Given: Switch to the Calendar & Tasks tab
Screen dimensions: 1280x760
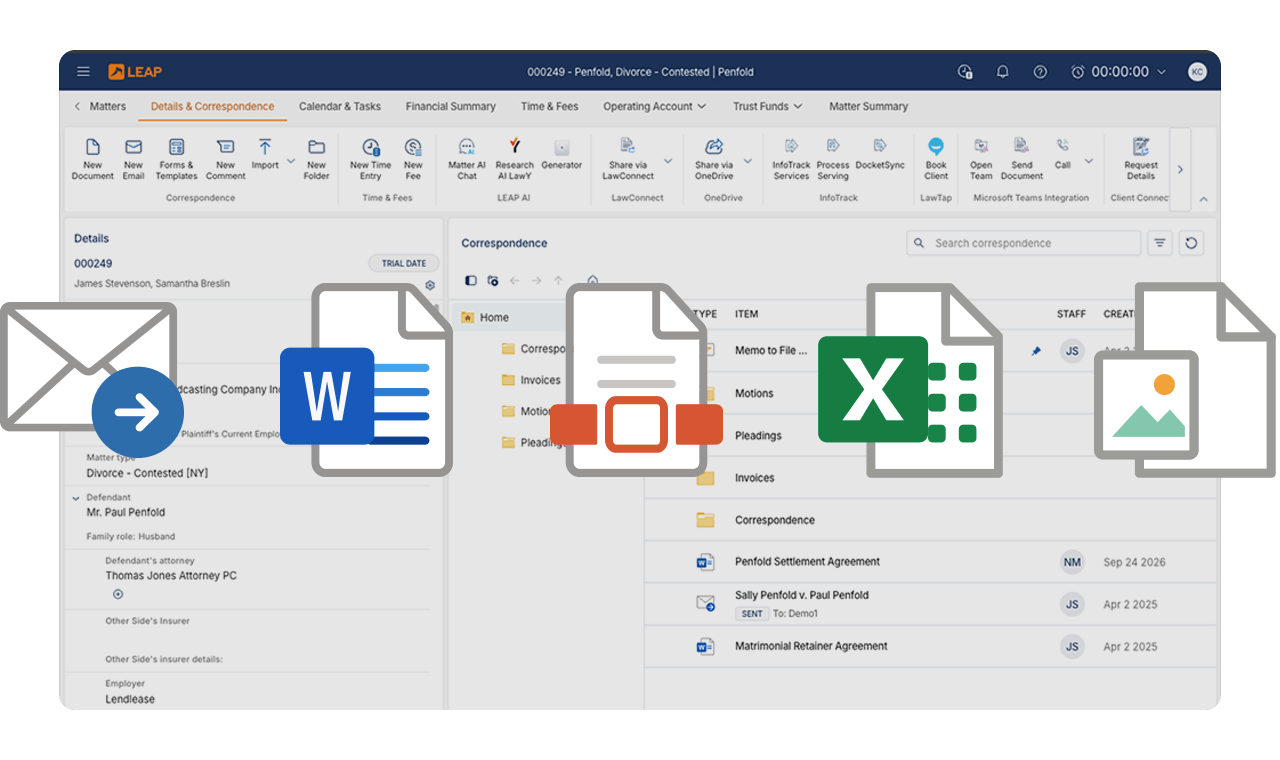Looking at the screenshot, I should pos(340,106).
